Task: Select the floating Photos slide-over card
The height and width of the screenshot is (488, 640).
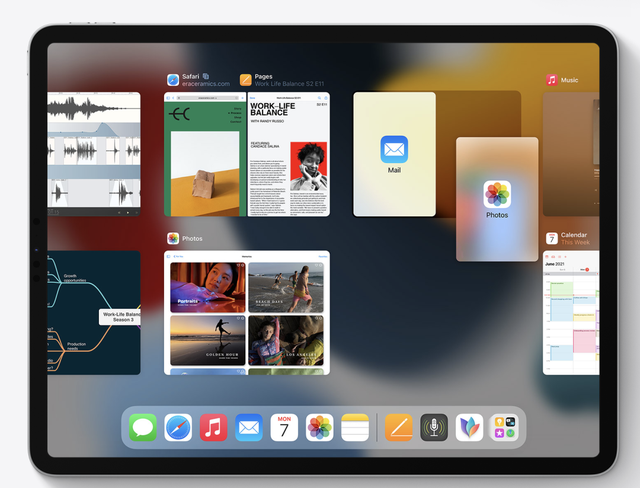Action: 497,199
